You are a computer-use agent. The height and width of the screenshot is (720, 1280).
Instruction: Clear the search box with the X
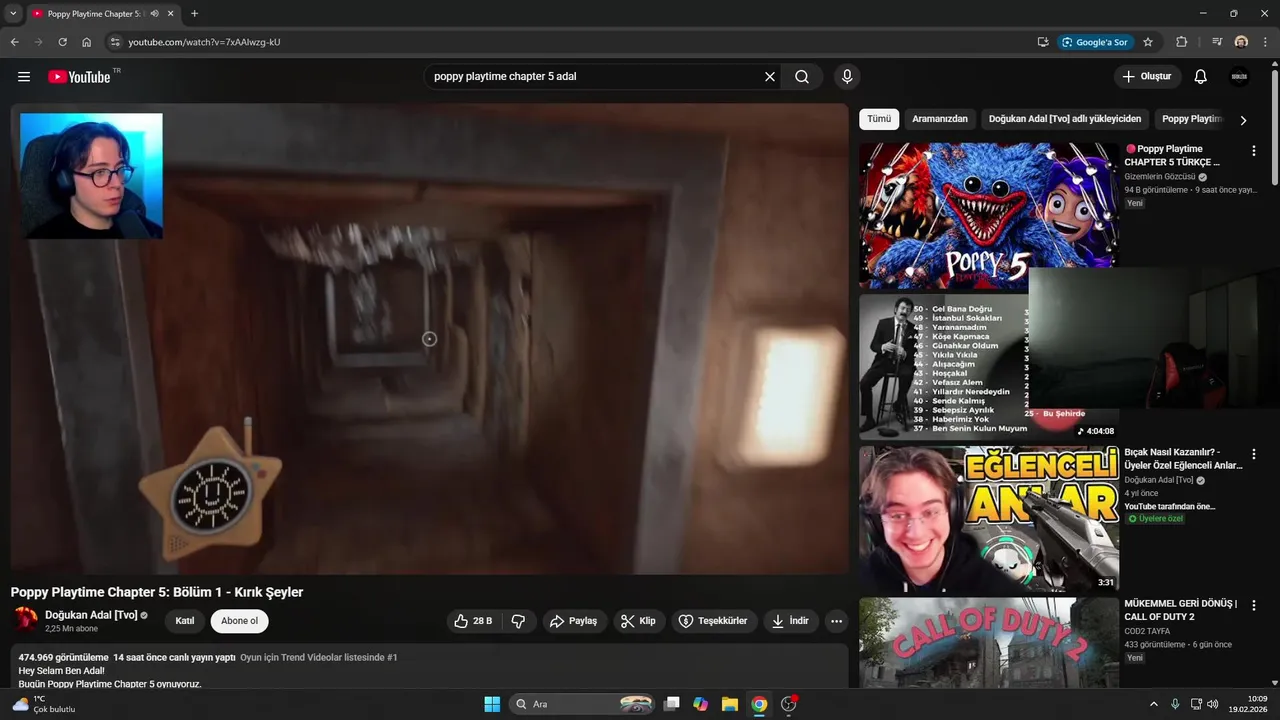(x=770, y=77)
